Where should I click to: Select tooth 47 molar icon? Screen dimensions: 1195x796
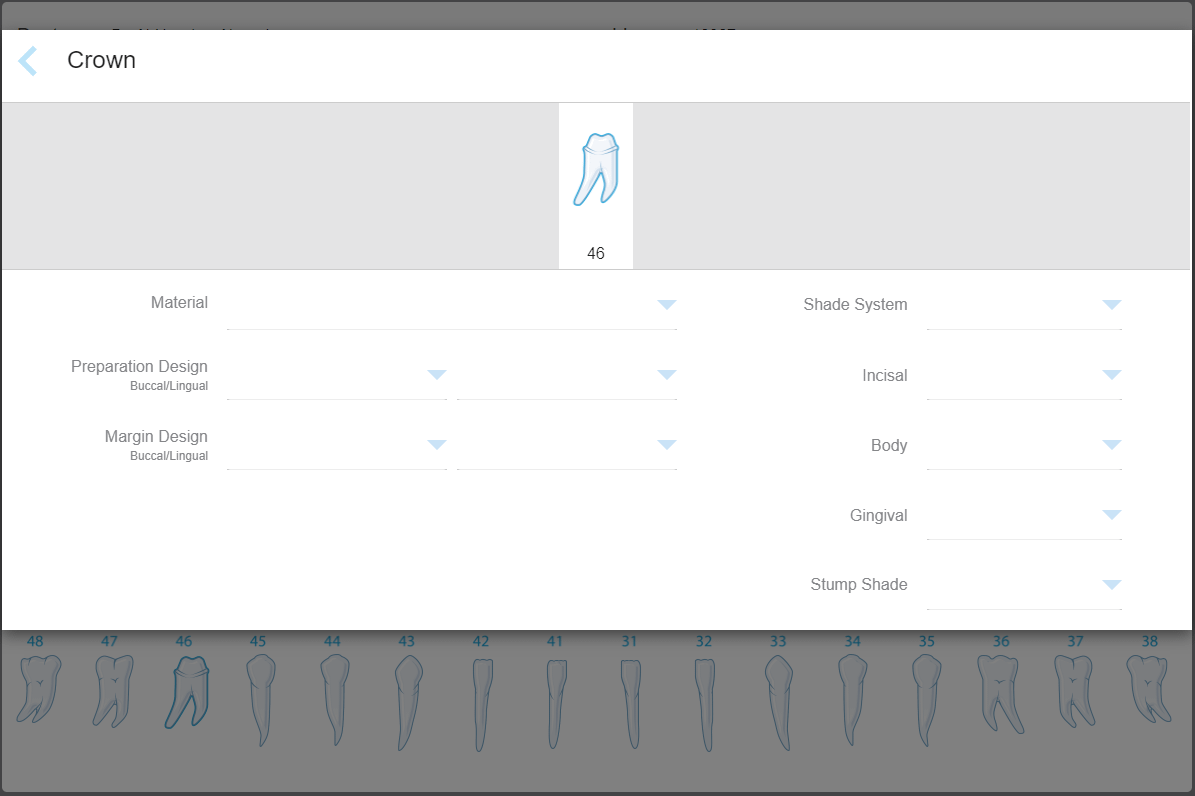click(112, 690)
